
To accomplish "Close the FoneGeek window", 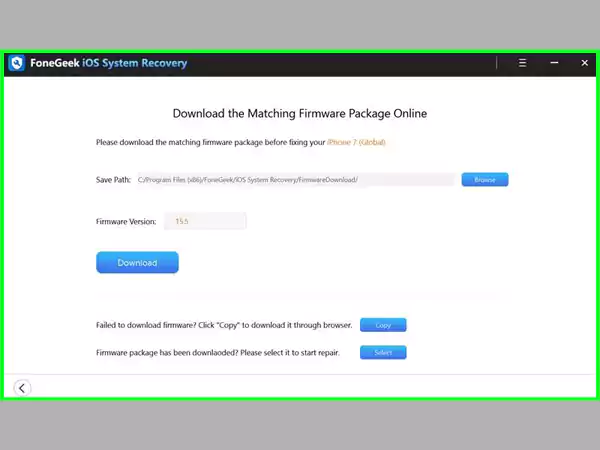I will pyautogui.click(x=584, y=63).
